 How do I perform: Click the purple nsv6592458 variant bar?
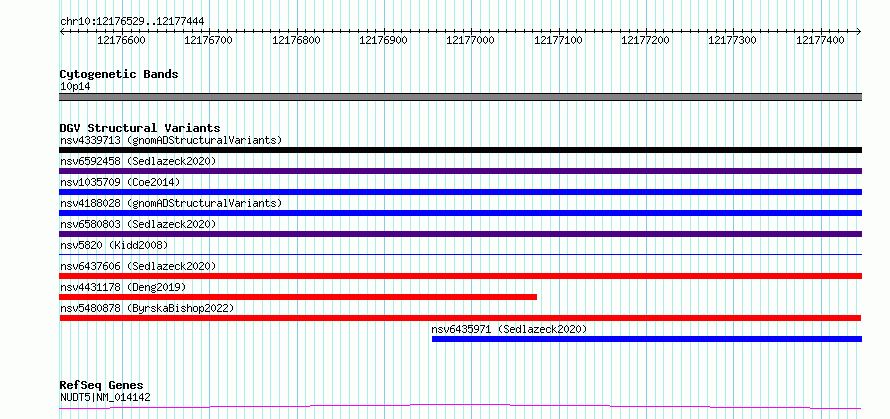(x=460, y=171)
